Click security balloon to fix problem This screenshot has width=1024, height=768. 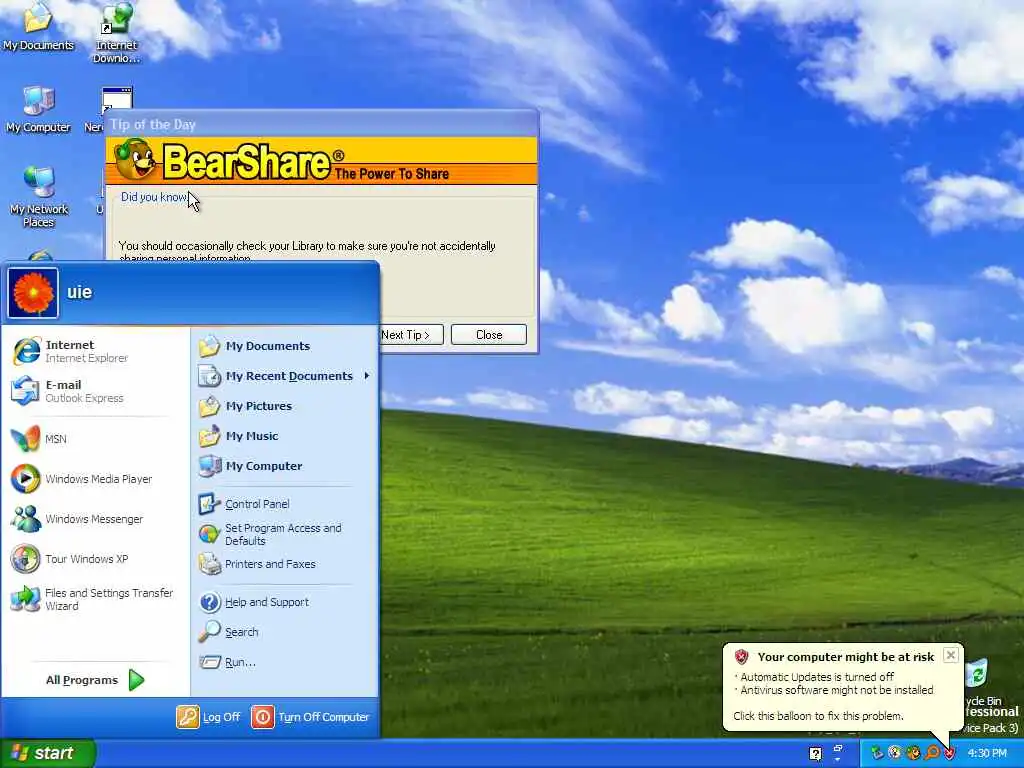(x=842, y=687)
